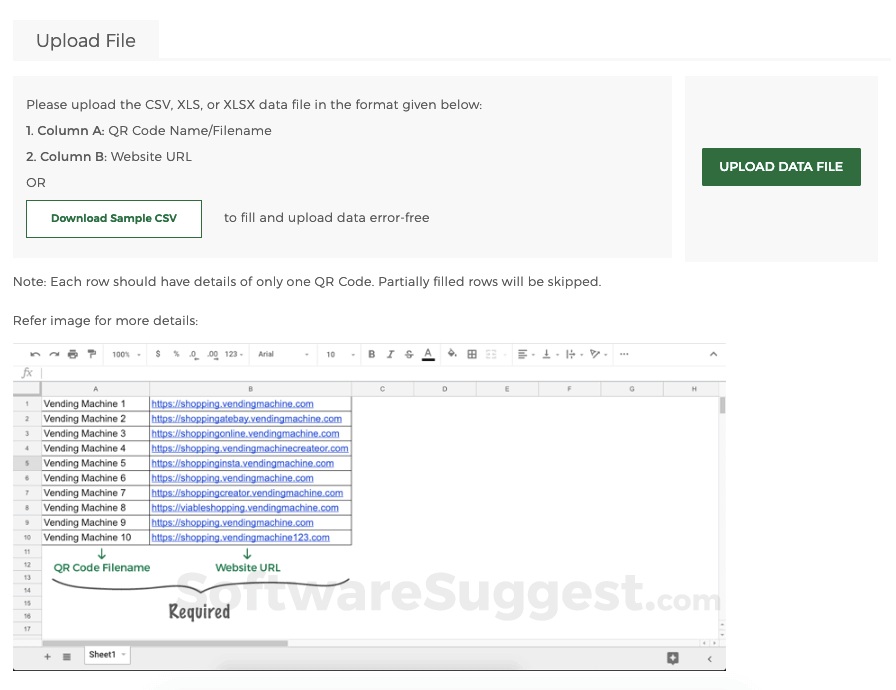Click the Download Sample CSV button
Screen dimensions: 896x690
113,218
